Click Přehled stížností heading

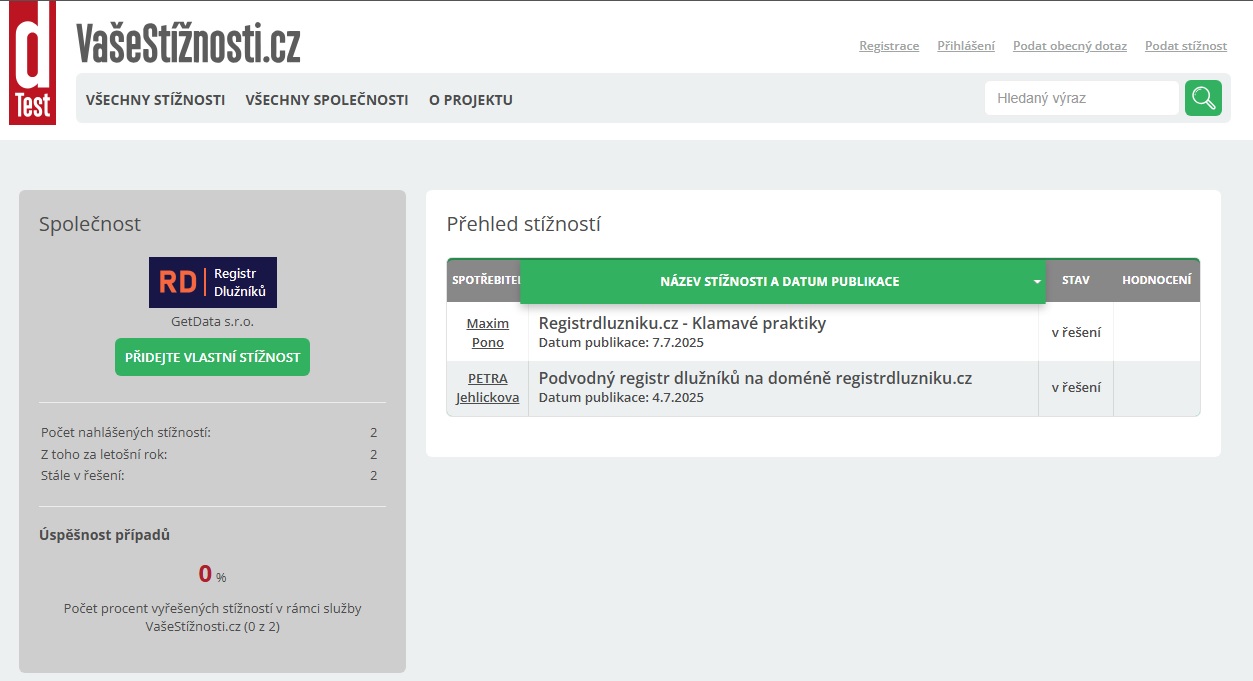(x=523, y=224)
